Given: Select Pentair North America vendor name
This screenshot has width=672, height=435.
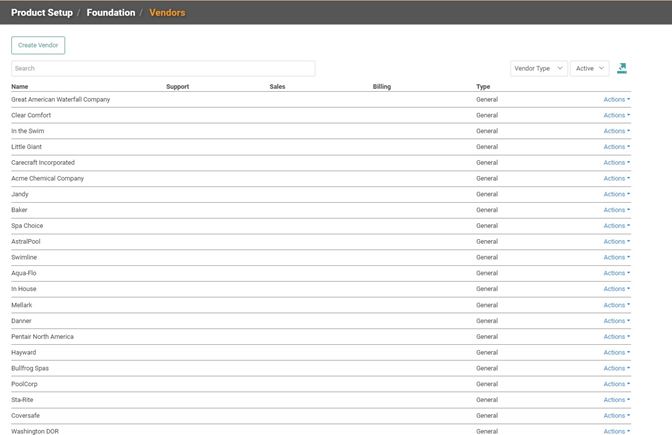Looking at the screenshot, I should (42, 337).
